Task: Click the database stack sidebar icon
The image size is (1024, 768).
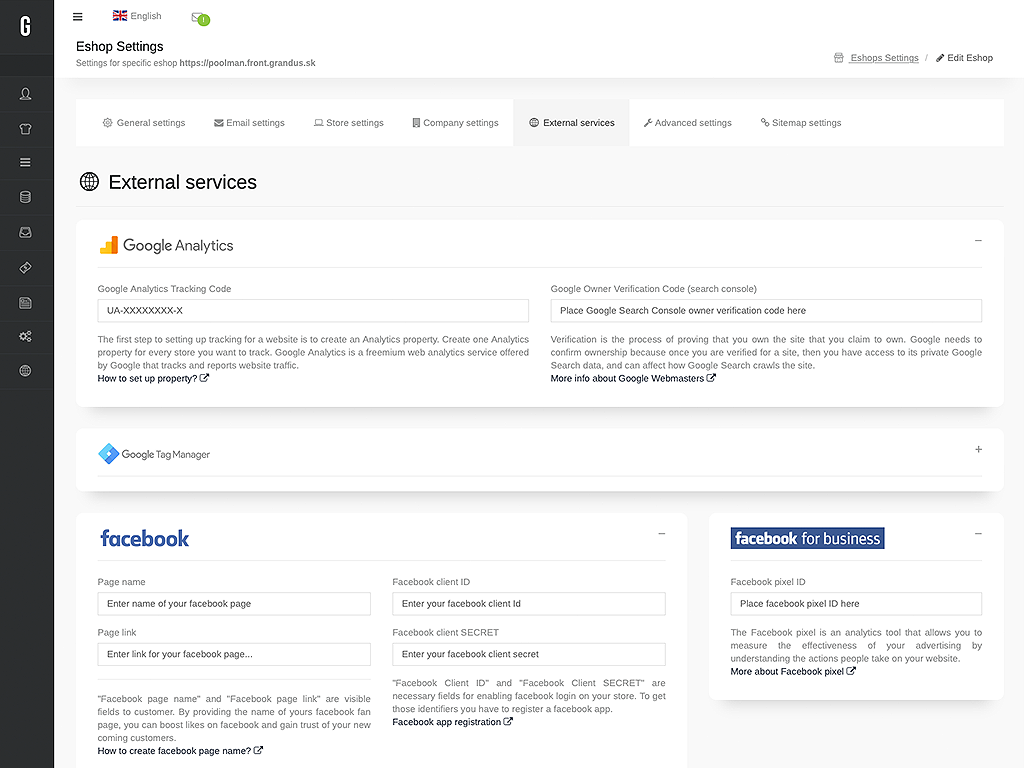Action: click(x=25, y=197)
